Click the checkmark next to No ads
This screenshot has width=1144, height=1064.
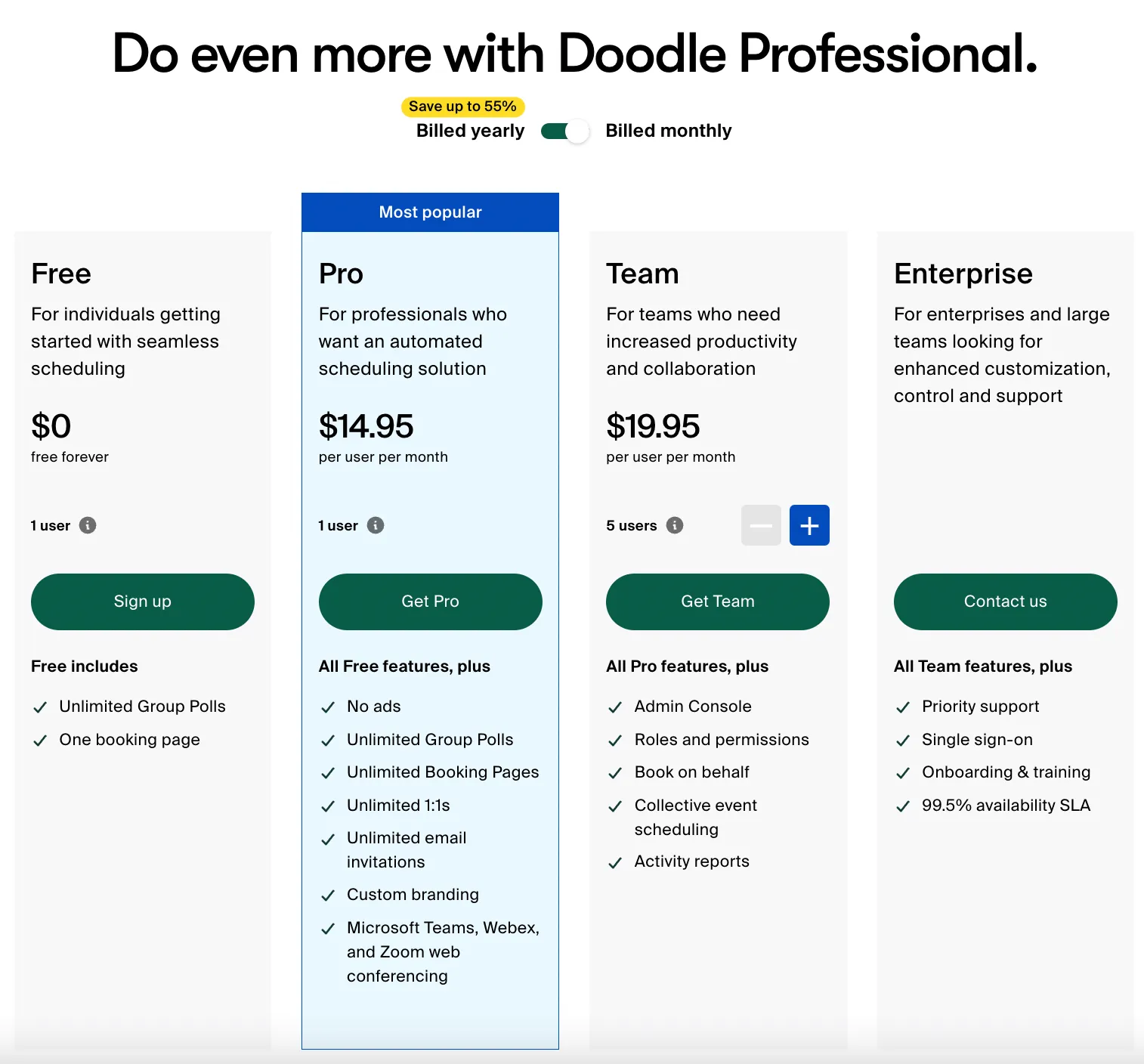coord(328,707)
